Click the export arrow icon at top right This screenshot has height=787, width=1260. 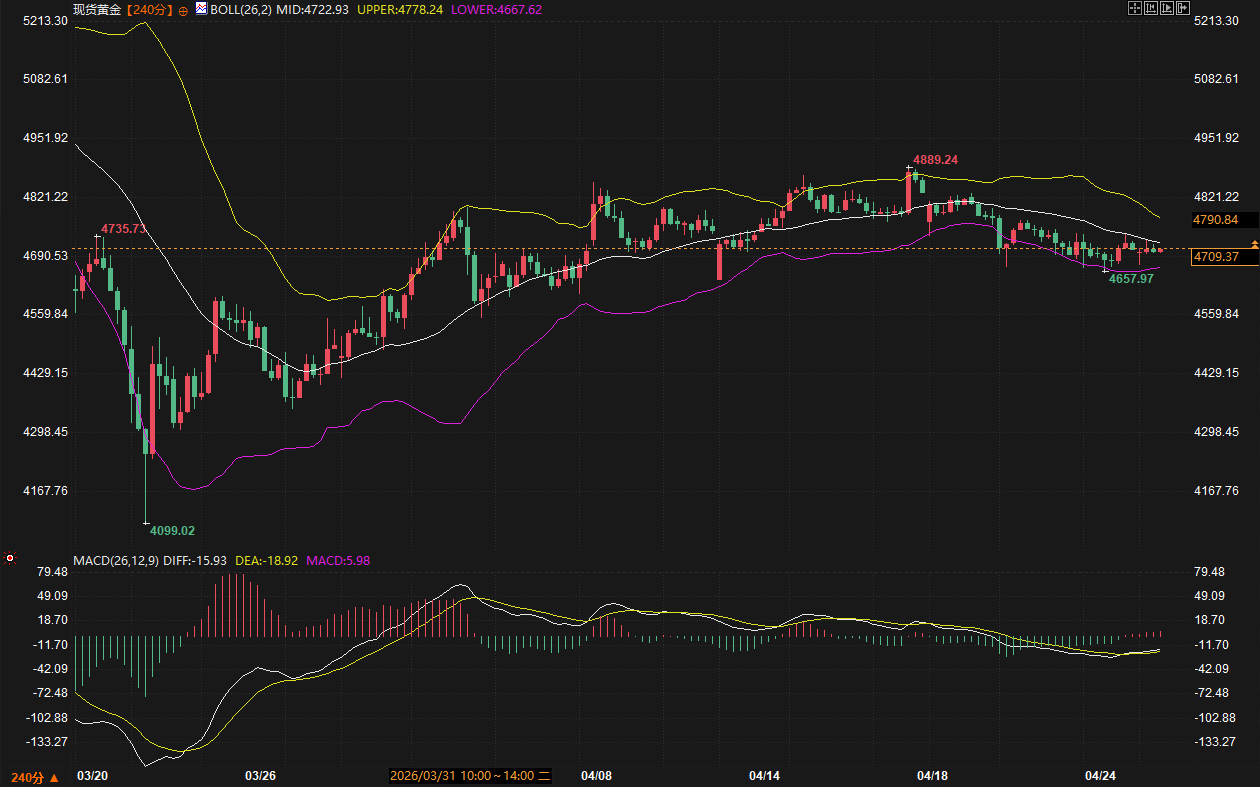[1183, 9]
